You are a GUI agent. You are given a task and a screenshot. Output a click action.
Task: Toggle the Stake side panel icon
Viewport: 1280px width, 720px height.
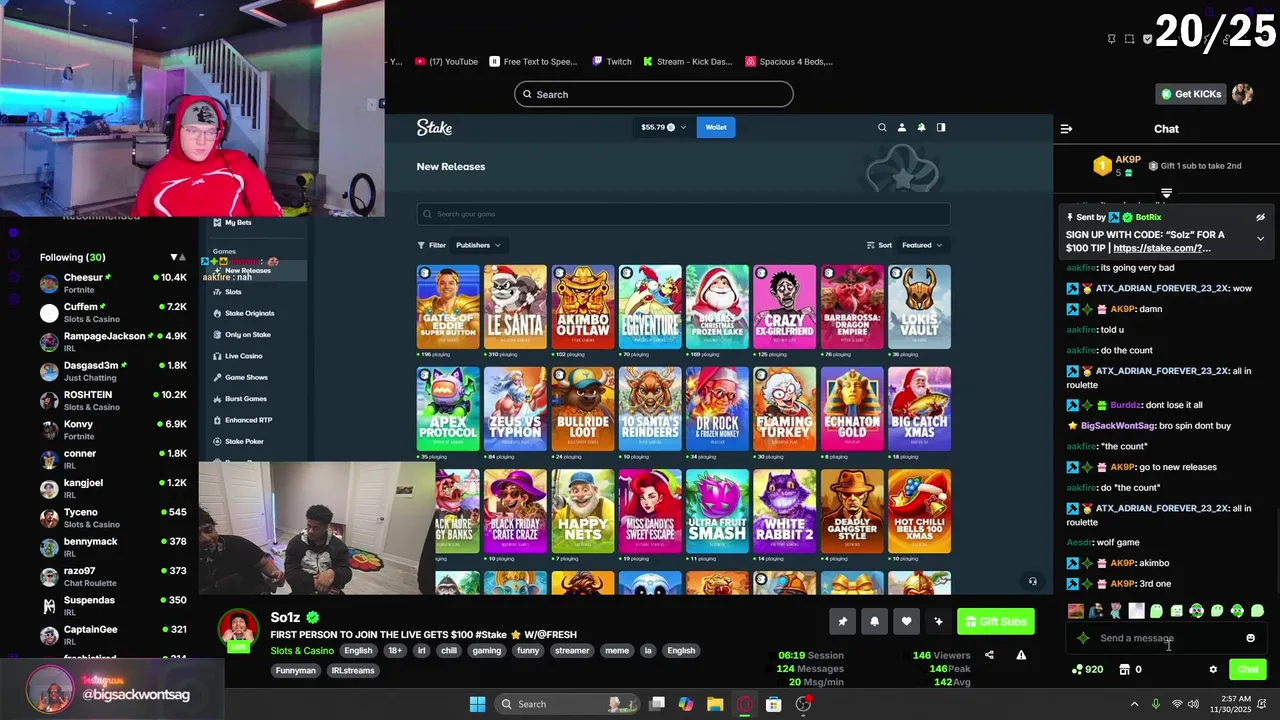[940, 127]
